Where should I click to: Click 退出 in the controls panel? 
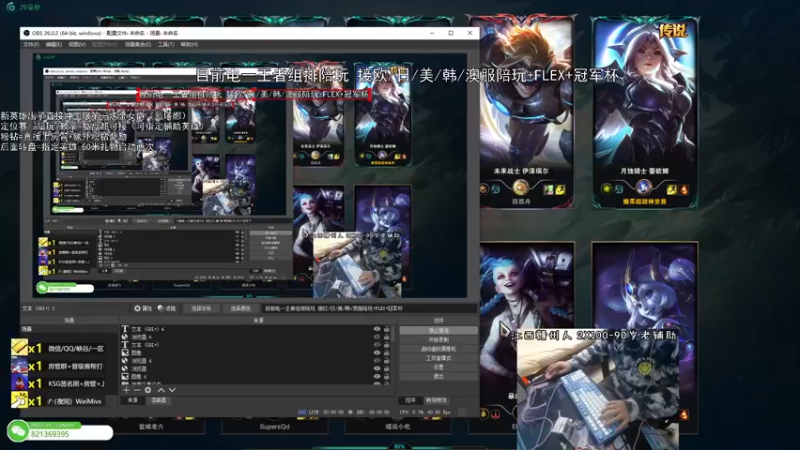[x=439, y=376]
